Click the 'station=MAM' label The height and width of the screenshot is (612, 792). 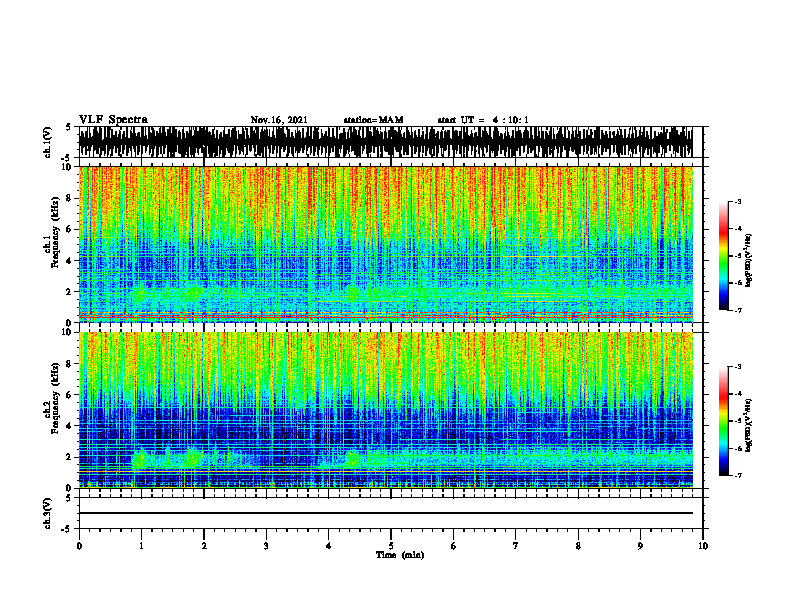tap(373, 120)
